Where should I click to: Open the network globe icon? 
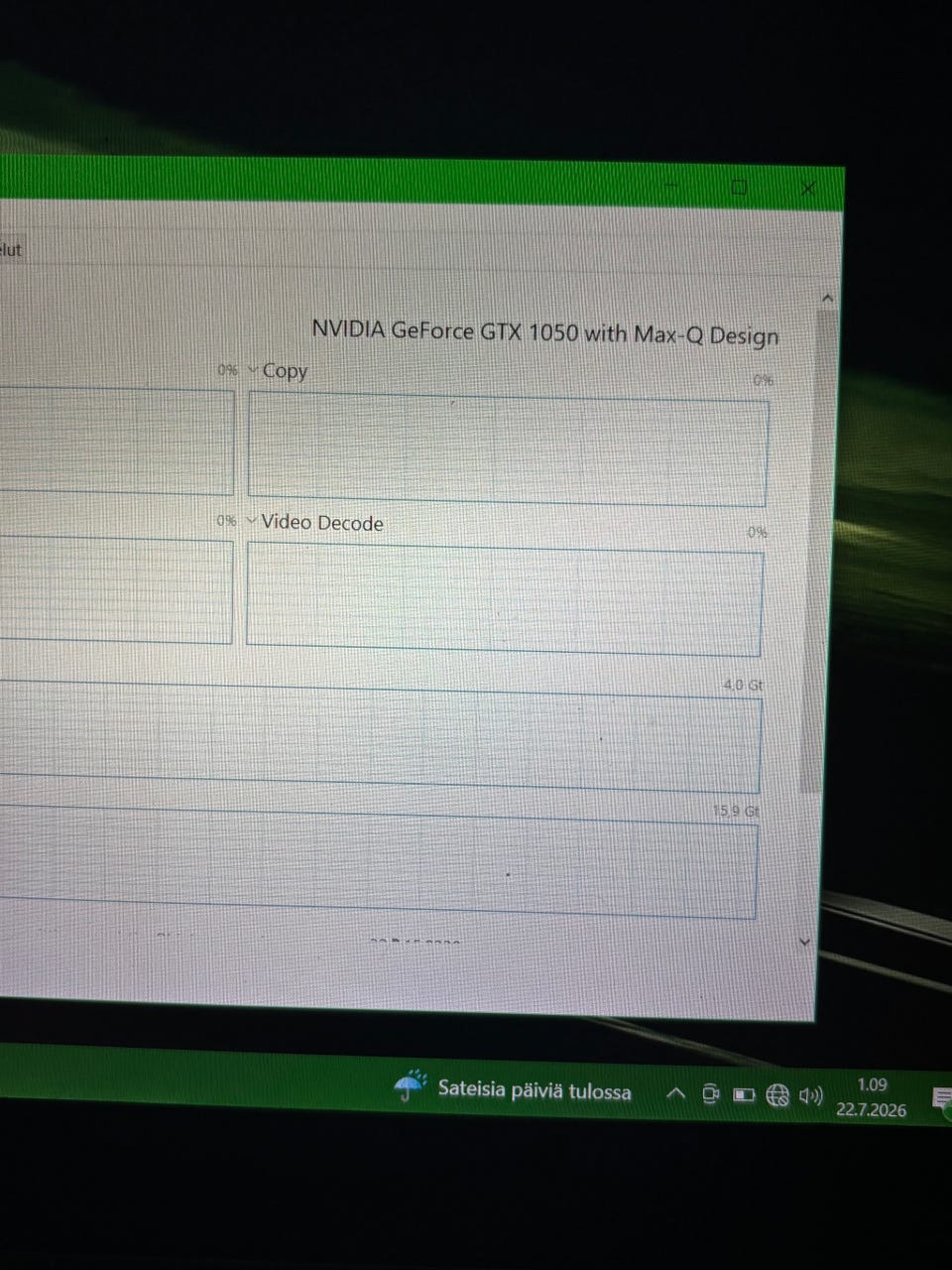778,1095
